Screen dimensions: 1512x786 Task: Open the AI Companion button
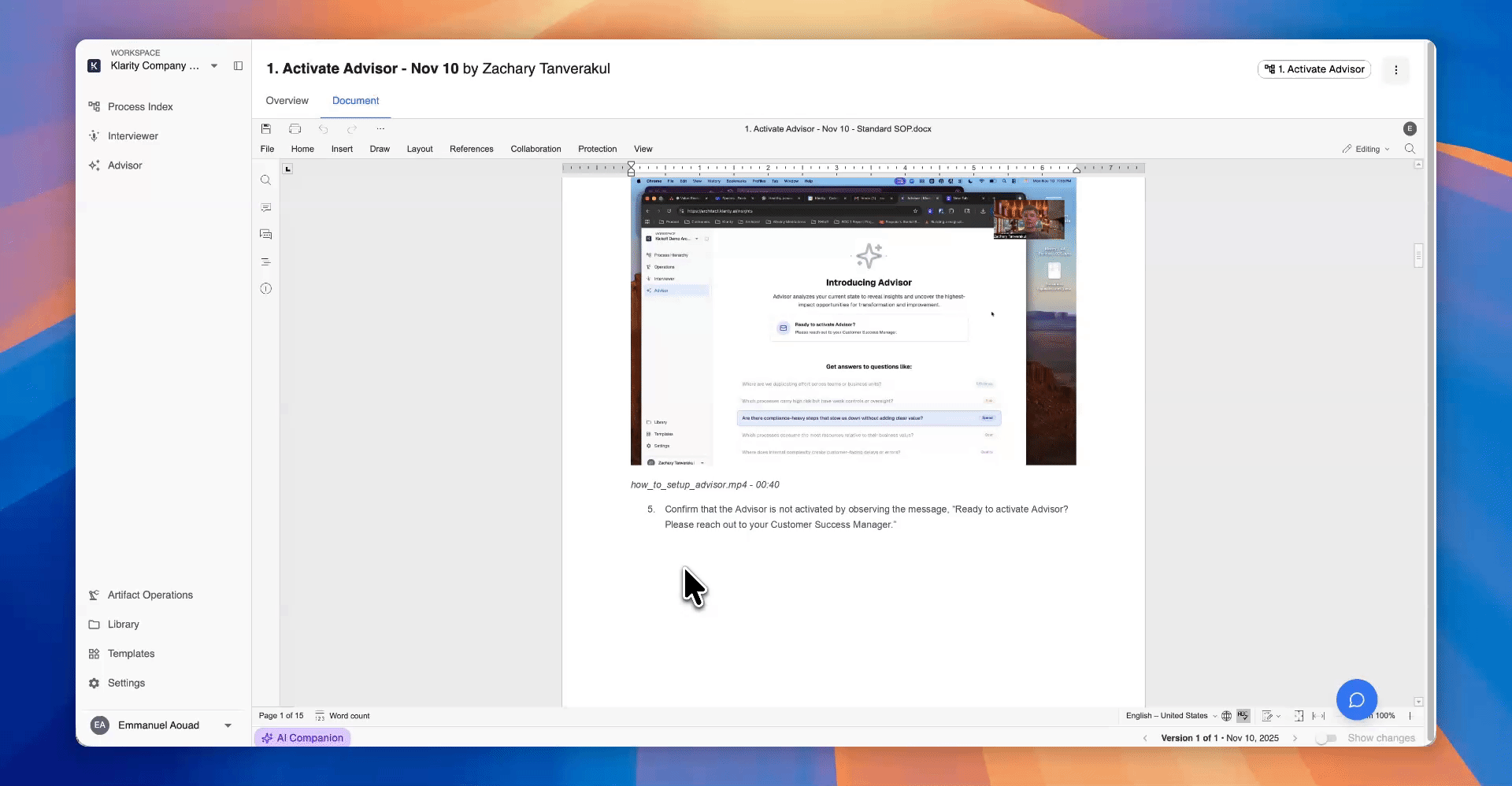(302, 738)
